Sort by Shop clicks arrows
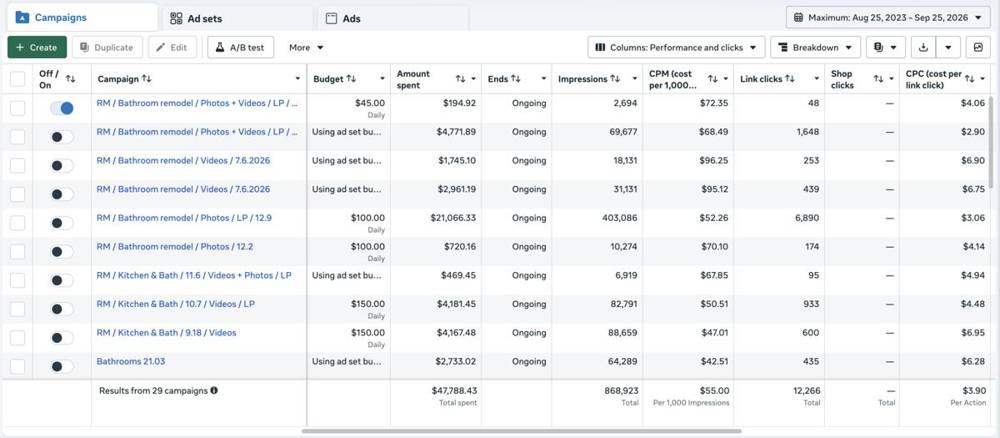1000x438 pixels. (x=878, y=78)
